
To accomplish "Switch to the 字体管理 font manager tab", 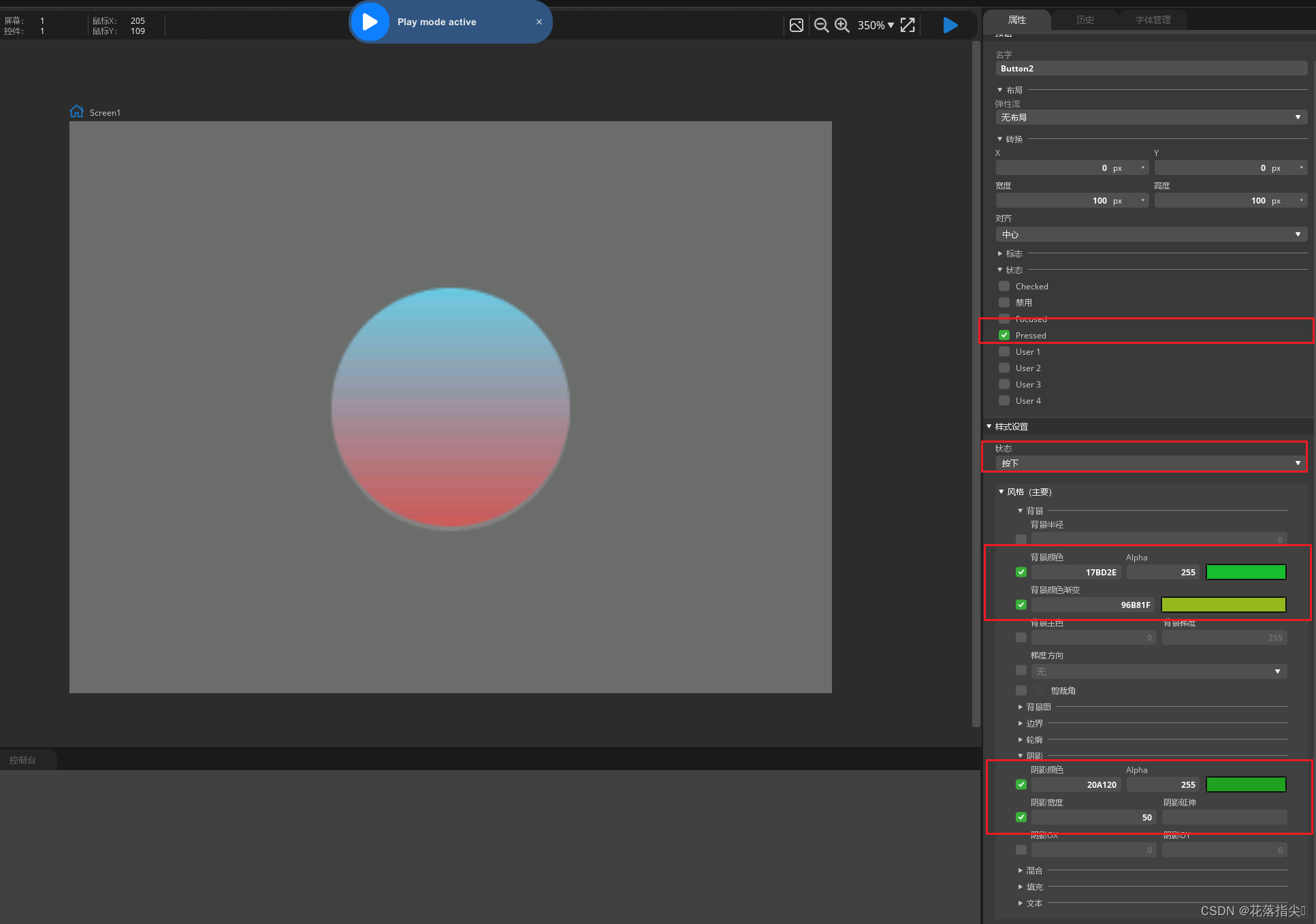I will [x=1153, y=20].
